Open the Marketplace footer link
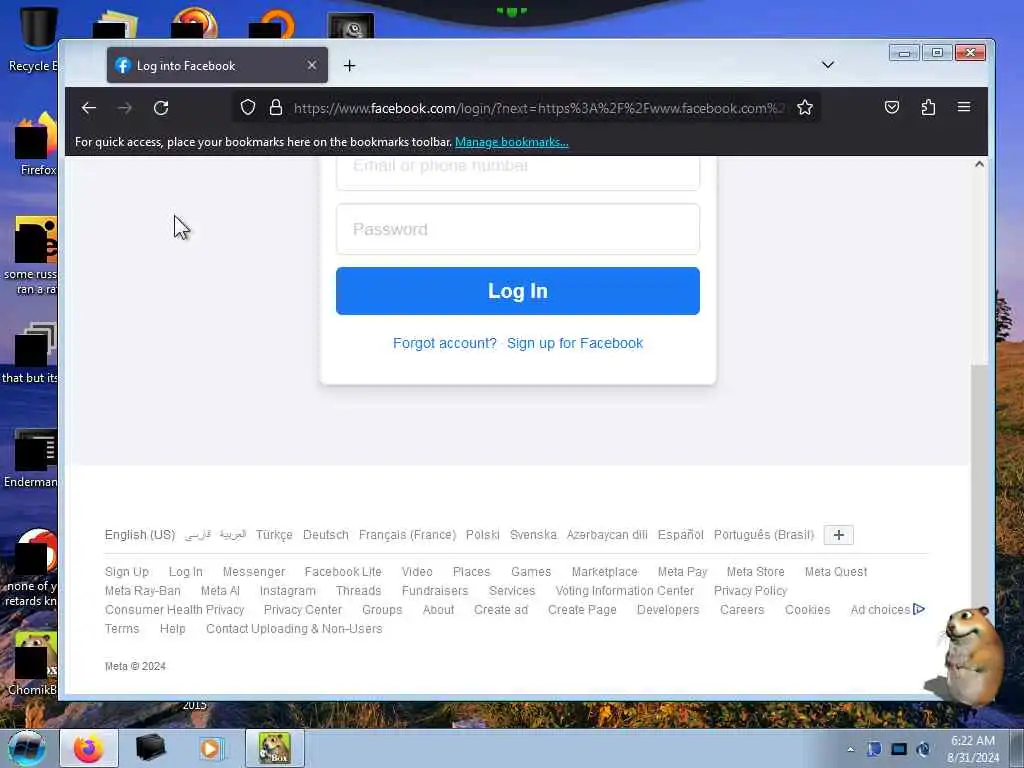This screenshot has height=768, width=1024. tap(605, 572)
